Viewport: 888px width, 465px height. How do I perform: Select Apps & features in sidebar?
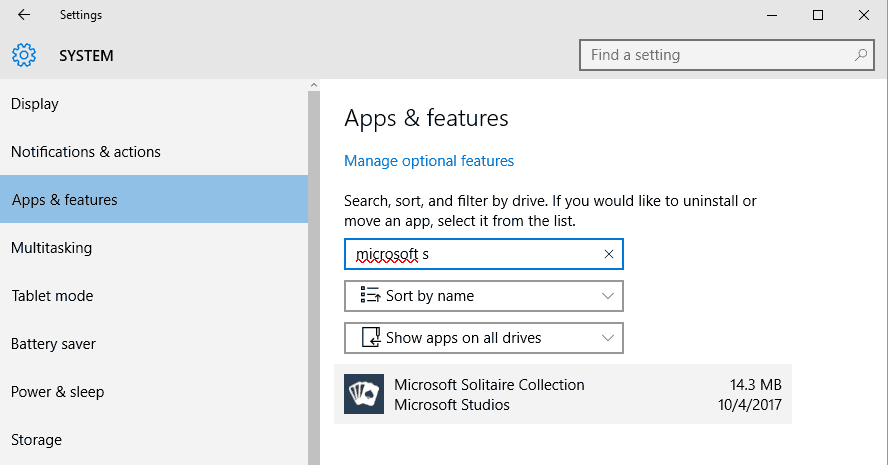[154, 199]
